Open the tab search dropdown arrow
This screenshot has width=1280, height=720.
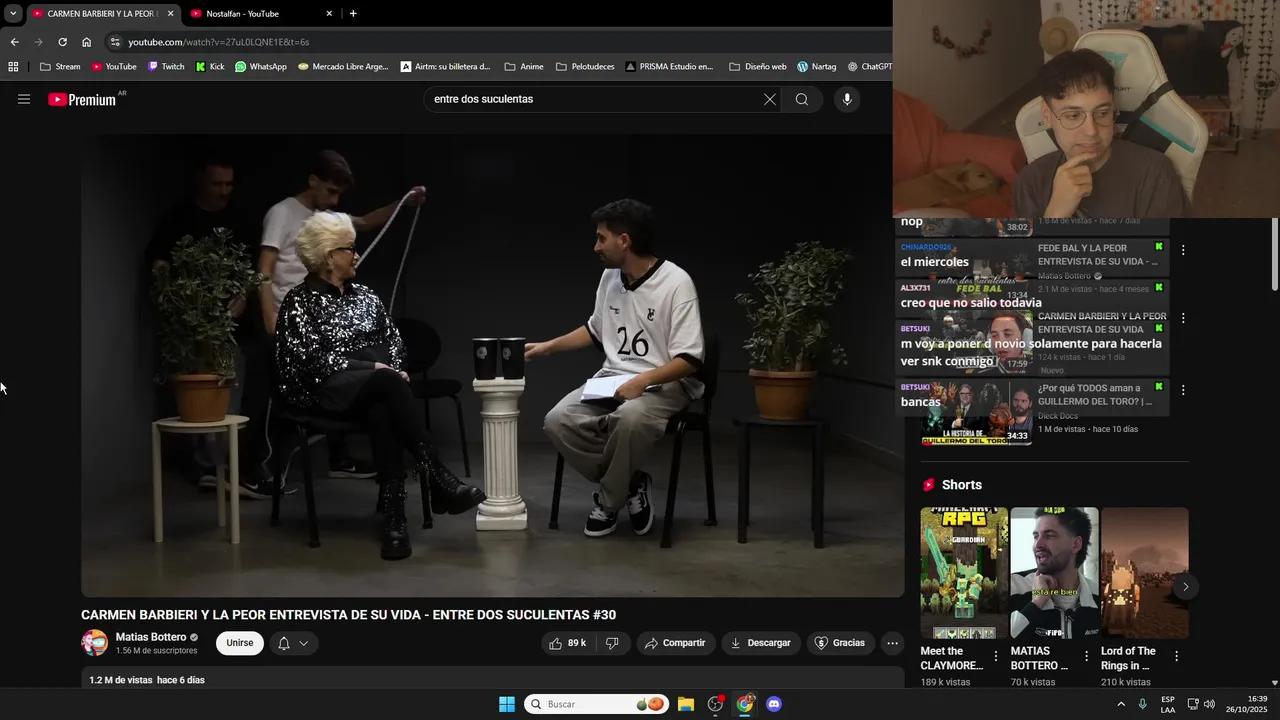point(13,14)
